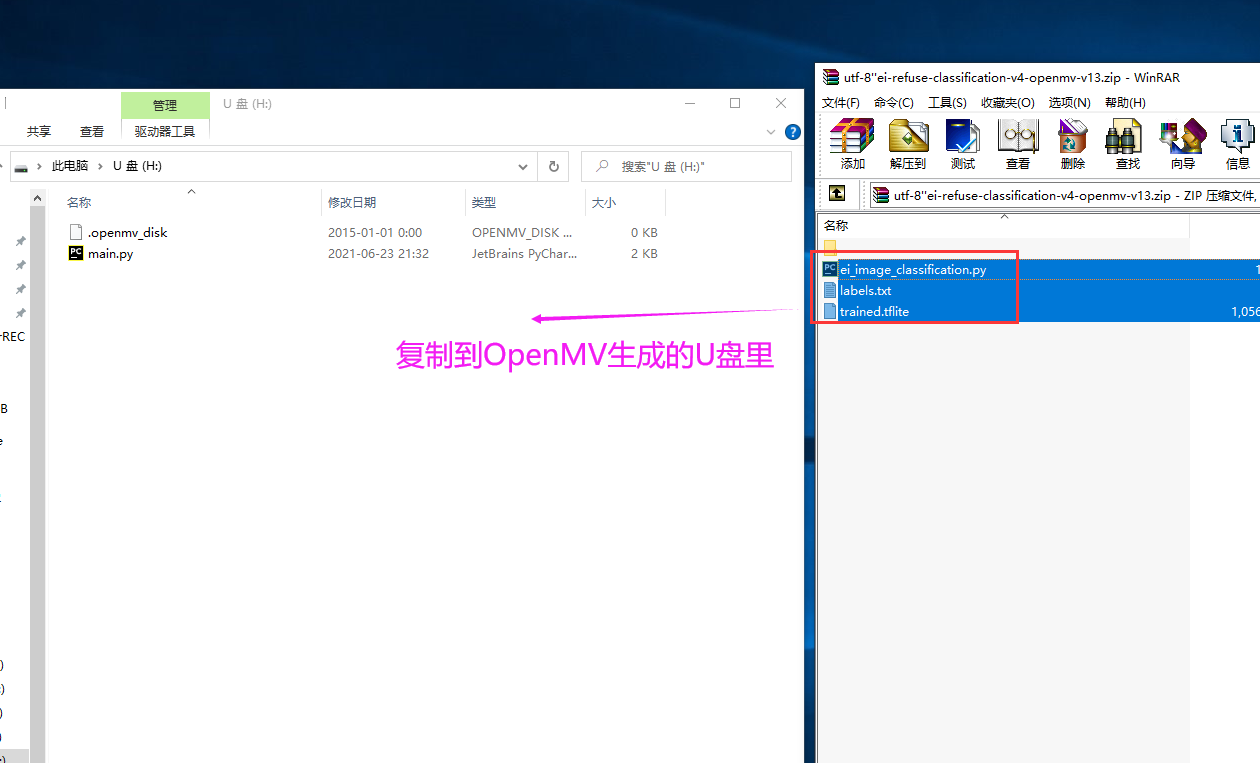This screenshot has width=1260, height=763.
Task: Expand the Explorer address bar dropdown
Action: [522, 166]
